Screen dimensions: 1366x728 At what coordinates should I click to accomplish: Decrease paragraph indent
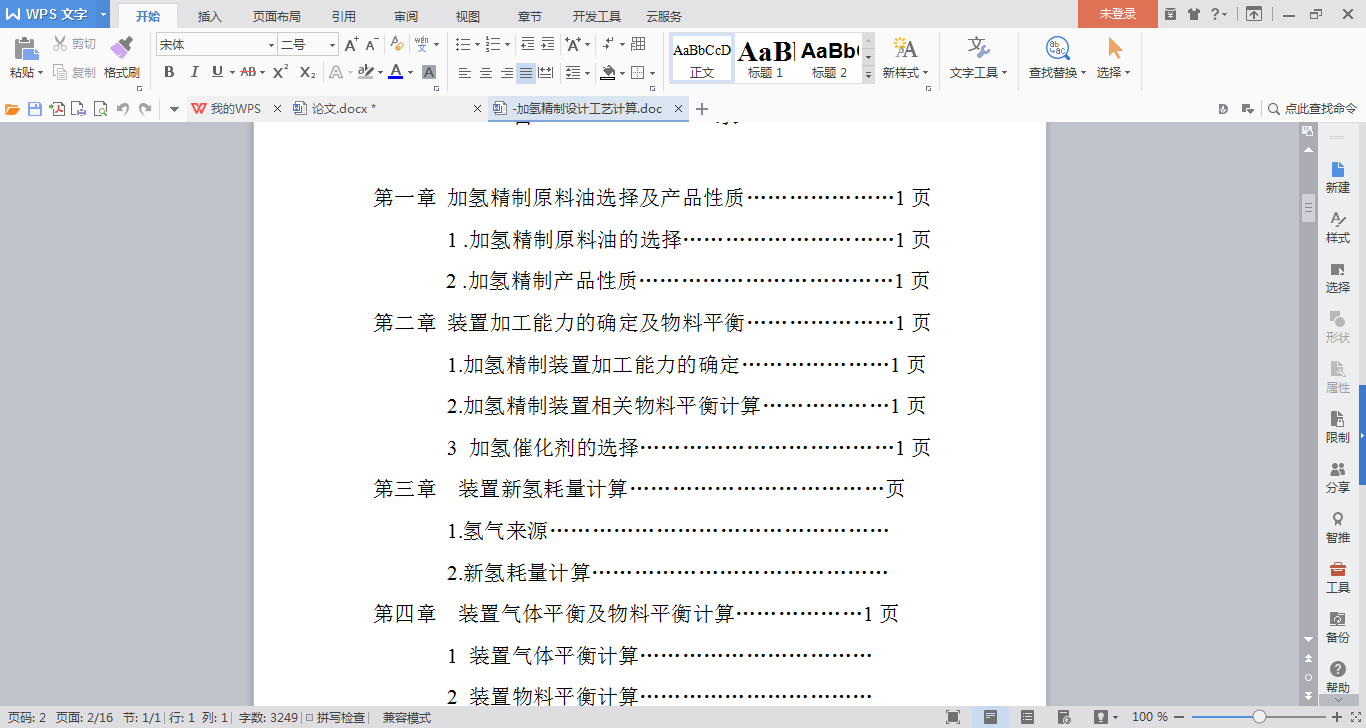[x=528, y=45]
